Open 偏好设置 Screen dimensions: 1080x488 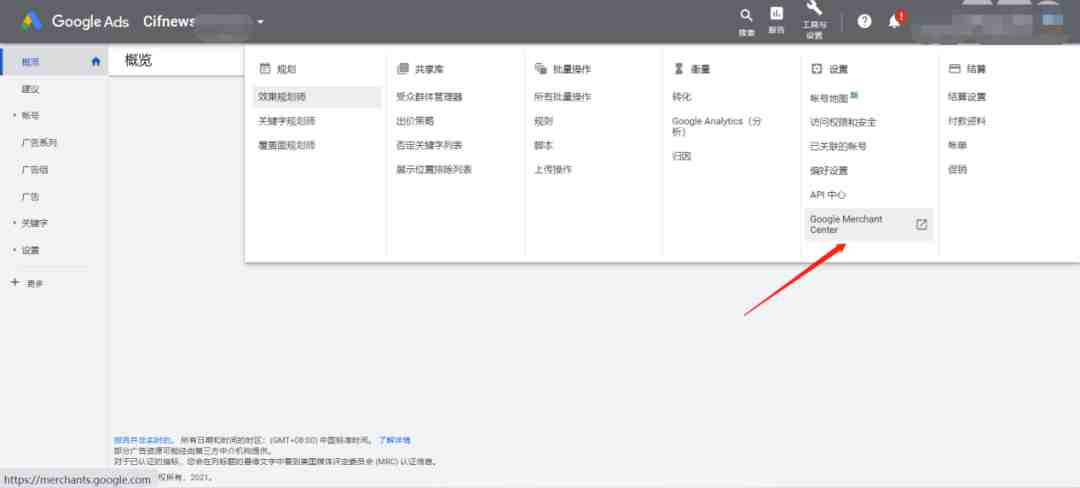click(x=829, y=171)
